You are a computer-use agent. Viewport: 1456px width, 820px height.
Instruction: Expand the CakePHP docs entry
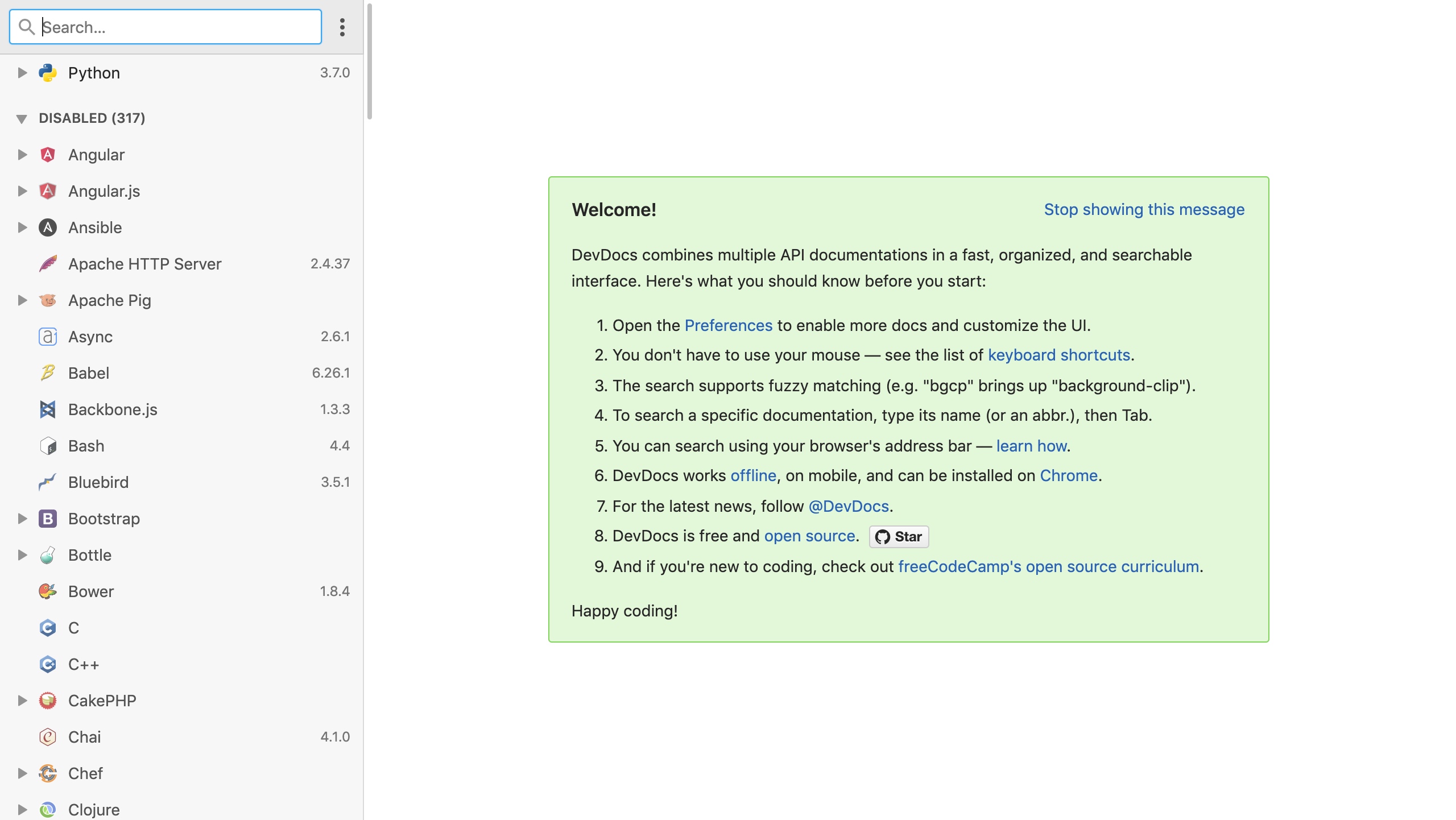[x=22, y=701]
